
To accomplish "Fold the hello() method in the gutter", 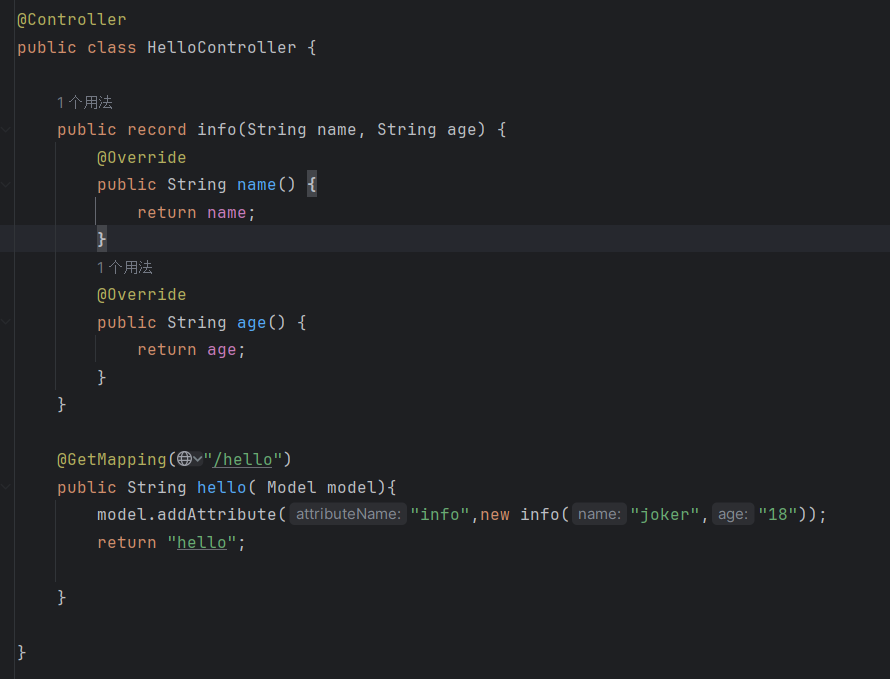I will pyautogui.click(x=7, y=487).
